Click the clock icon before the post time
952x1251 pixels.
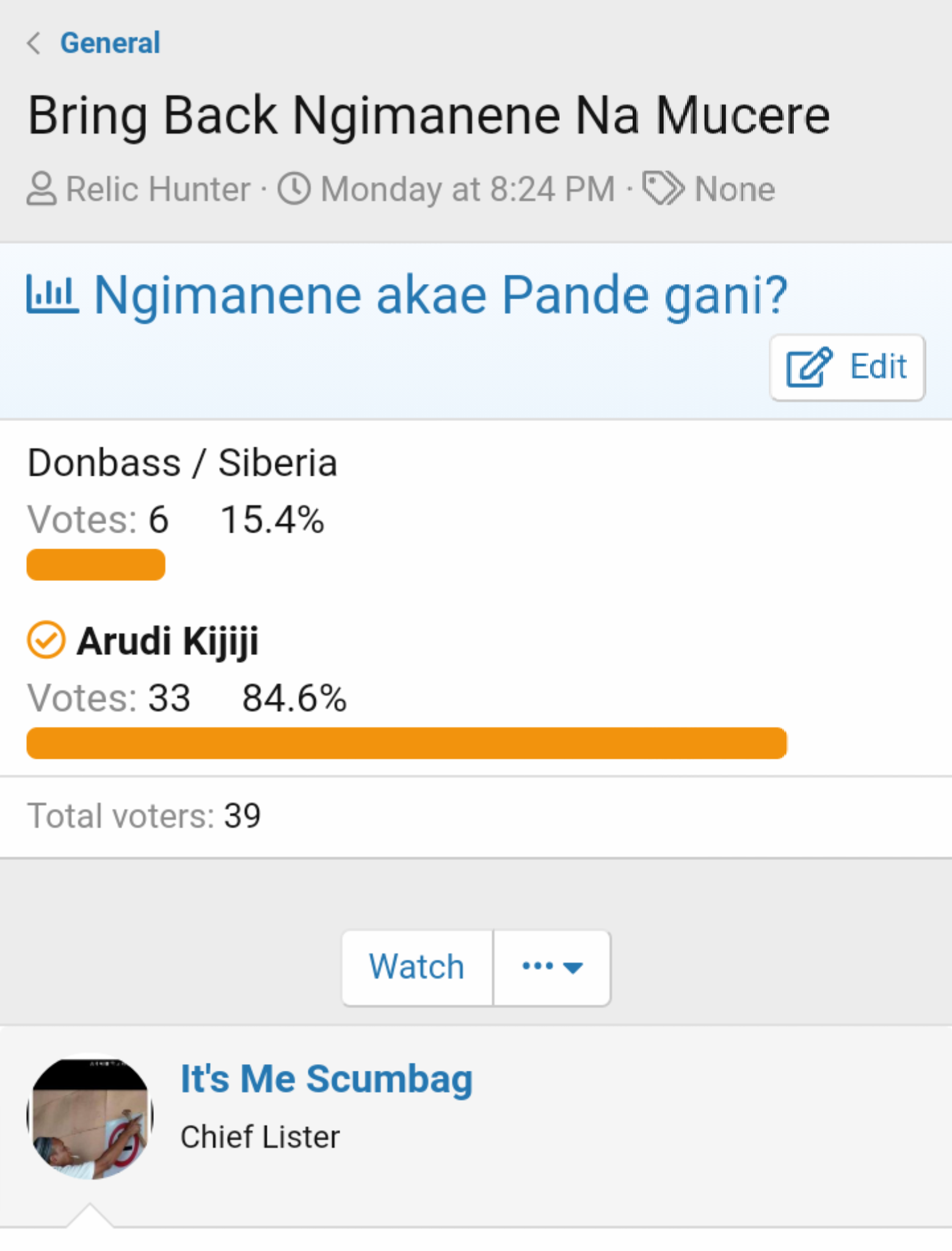(x=294, y=189)
